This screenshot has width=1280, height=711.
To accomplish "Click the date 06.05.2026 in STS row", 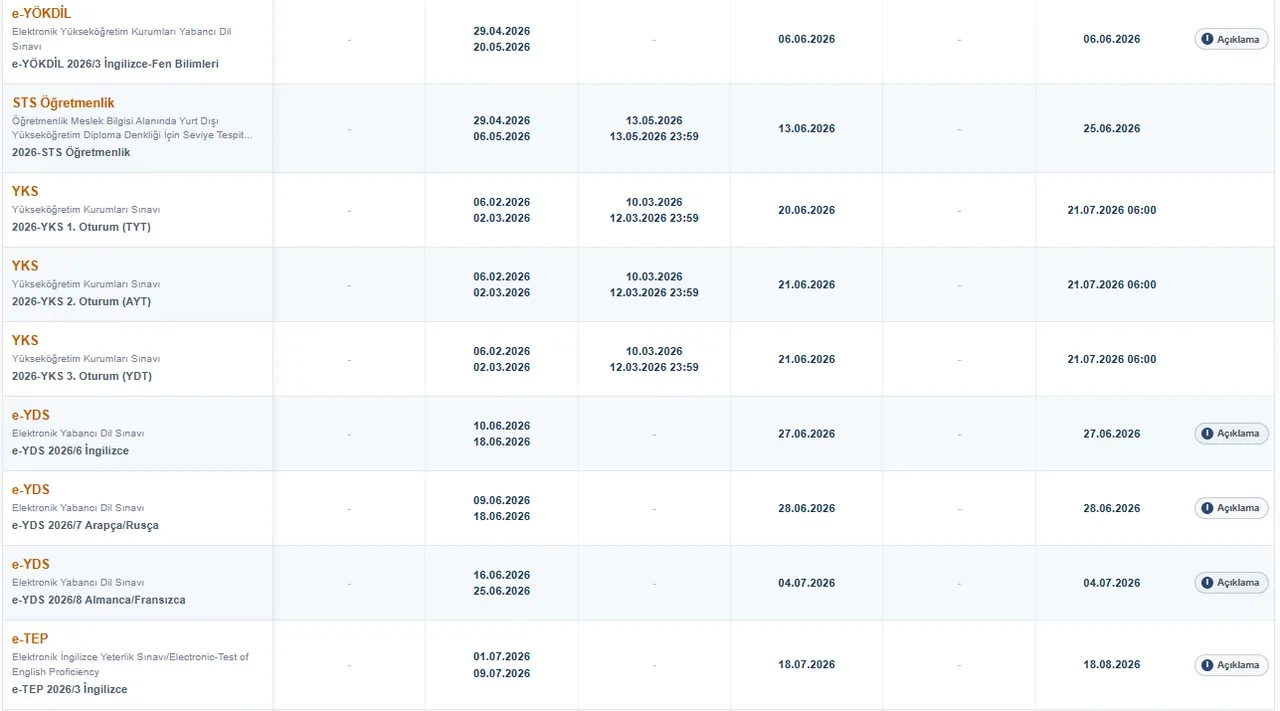I will pos(502,136).
